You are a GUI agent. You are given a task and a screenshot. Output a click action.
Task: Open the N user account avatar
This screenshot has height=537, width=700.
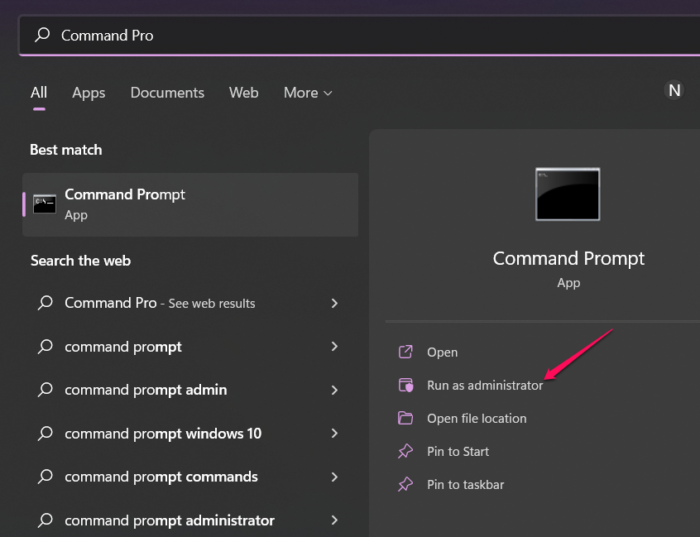675,91
